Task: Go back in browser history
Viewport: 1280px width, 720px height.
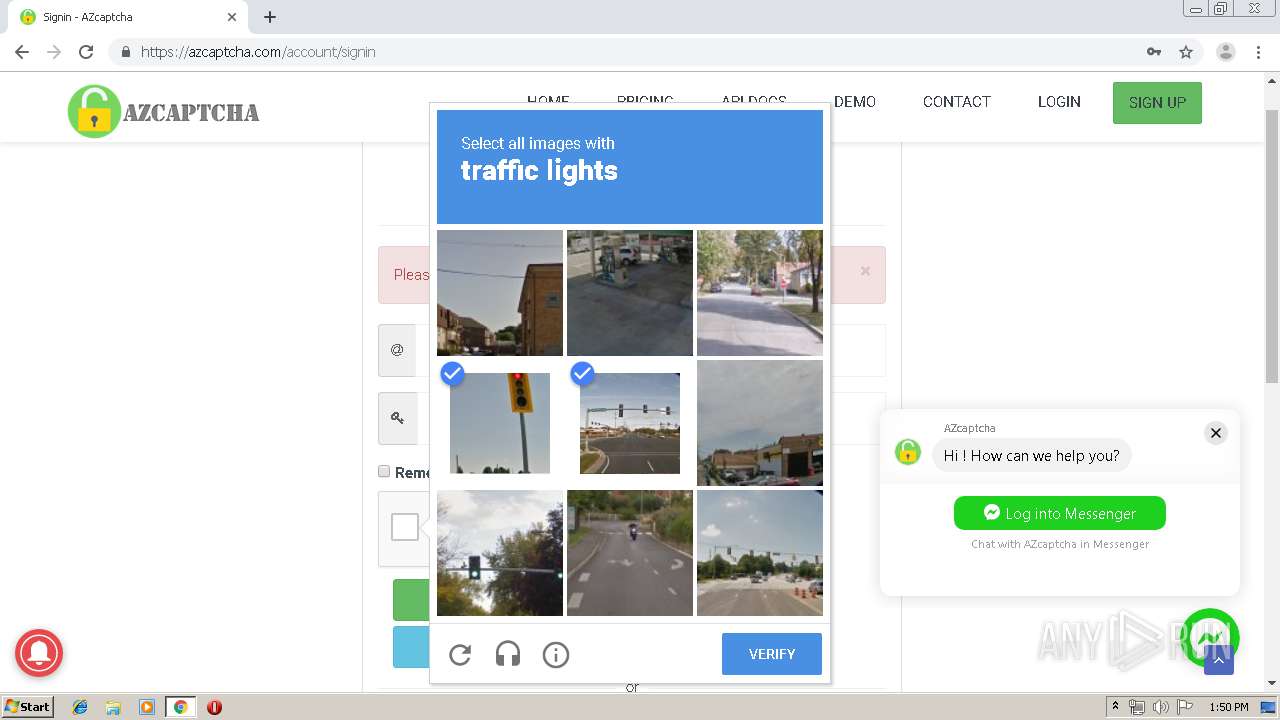Action: pos(22,52)
